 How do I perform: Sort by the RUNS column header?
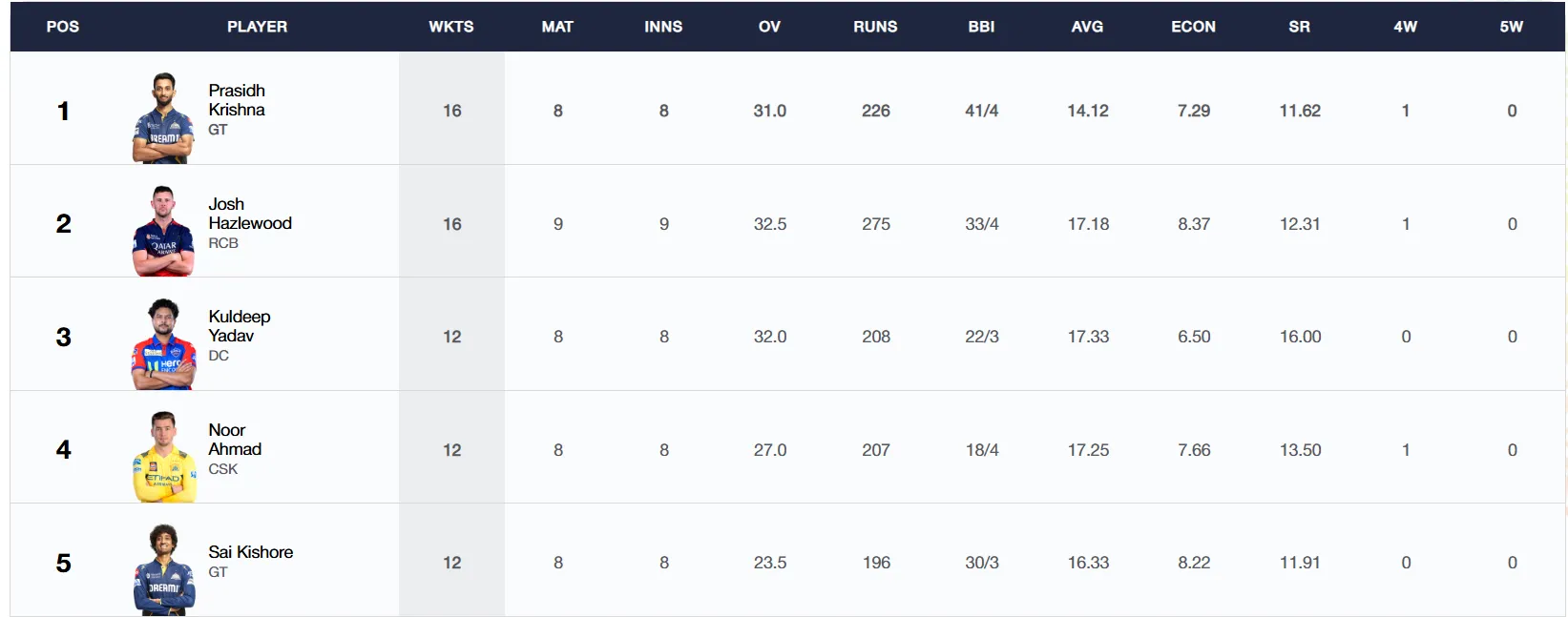tap(875, 27)
